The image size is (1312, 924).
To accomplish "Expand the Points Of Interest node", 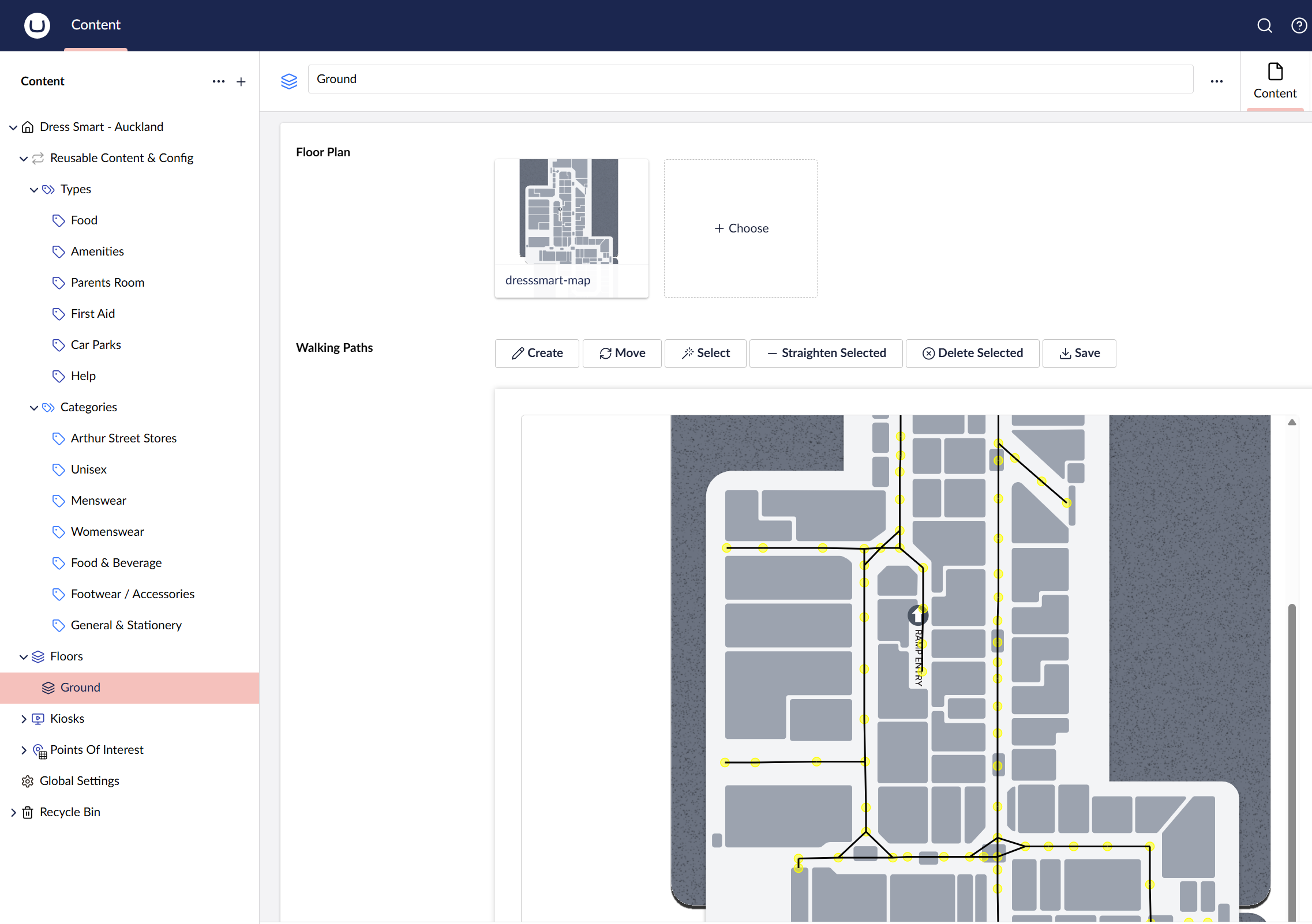I will tap(24, 750).
